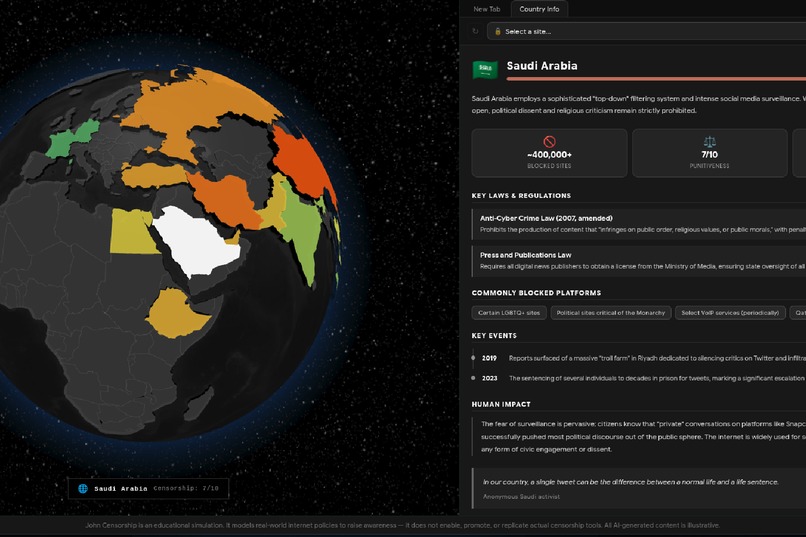Viewport: 806px width, 537px height.
Task: Select Political sites critical of the Monarchy tag
Action: tap(611, 312)
